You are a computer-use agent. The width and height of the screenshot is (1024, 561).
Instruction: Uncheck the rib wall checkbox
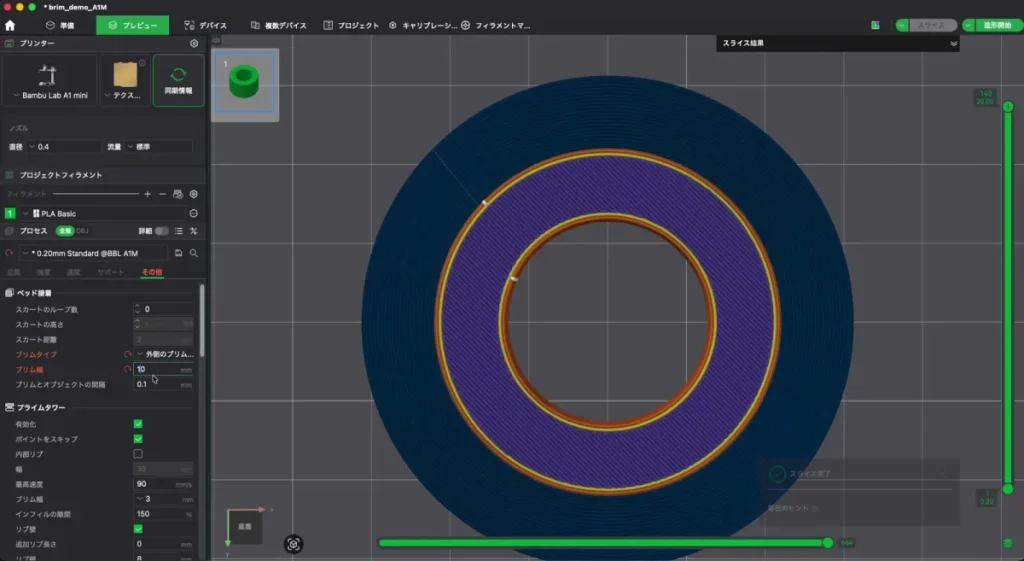coord(138,529)
